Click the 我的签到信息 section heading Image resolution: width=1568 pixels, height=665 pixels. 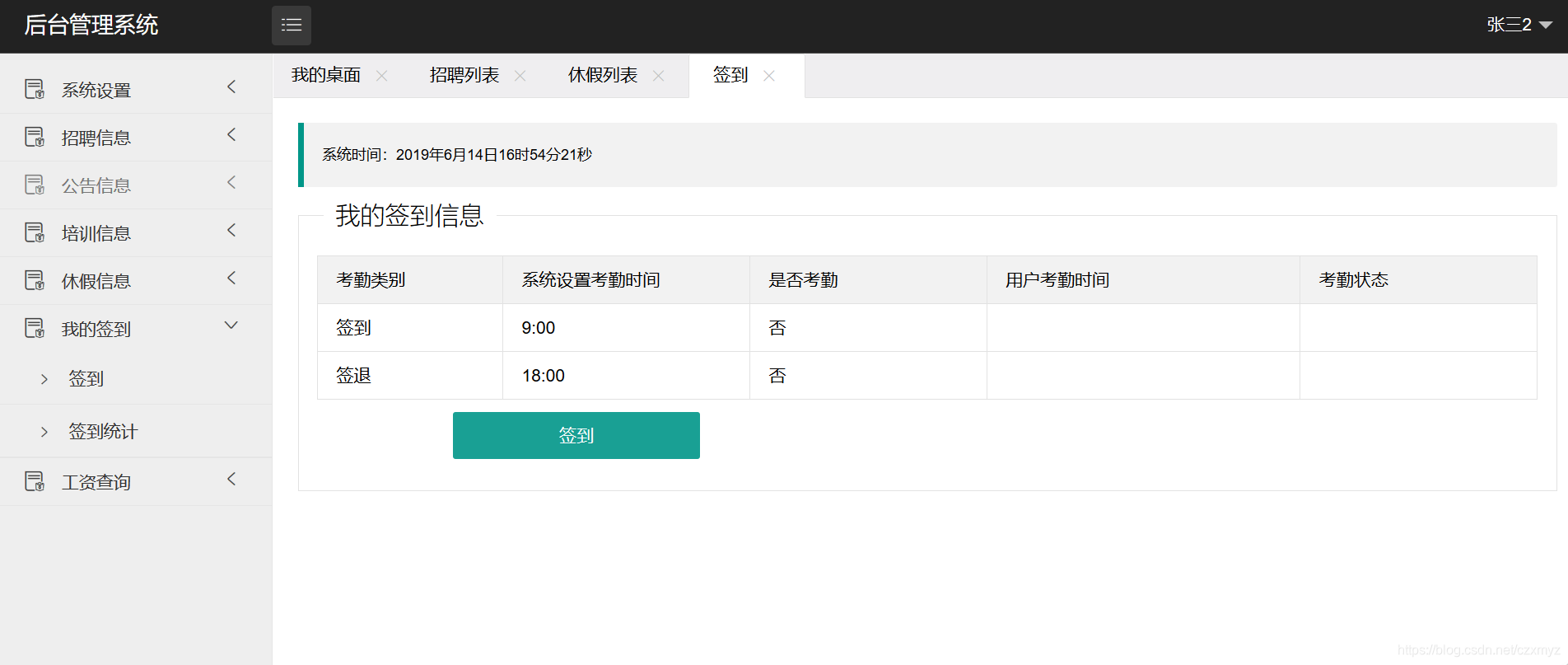[409, 216]
